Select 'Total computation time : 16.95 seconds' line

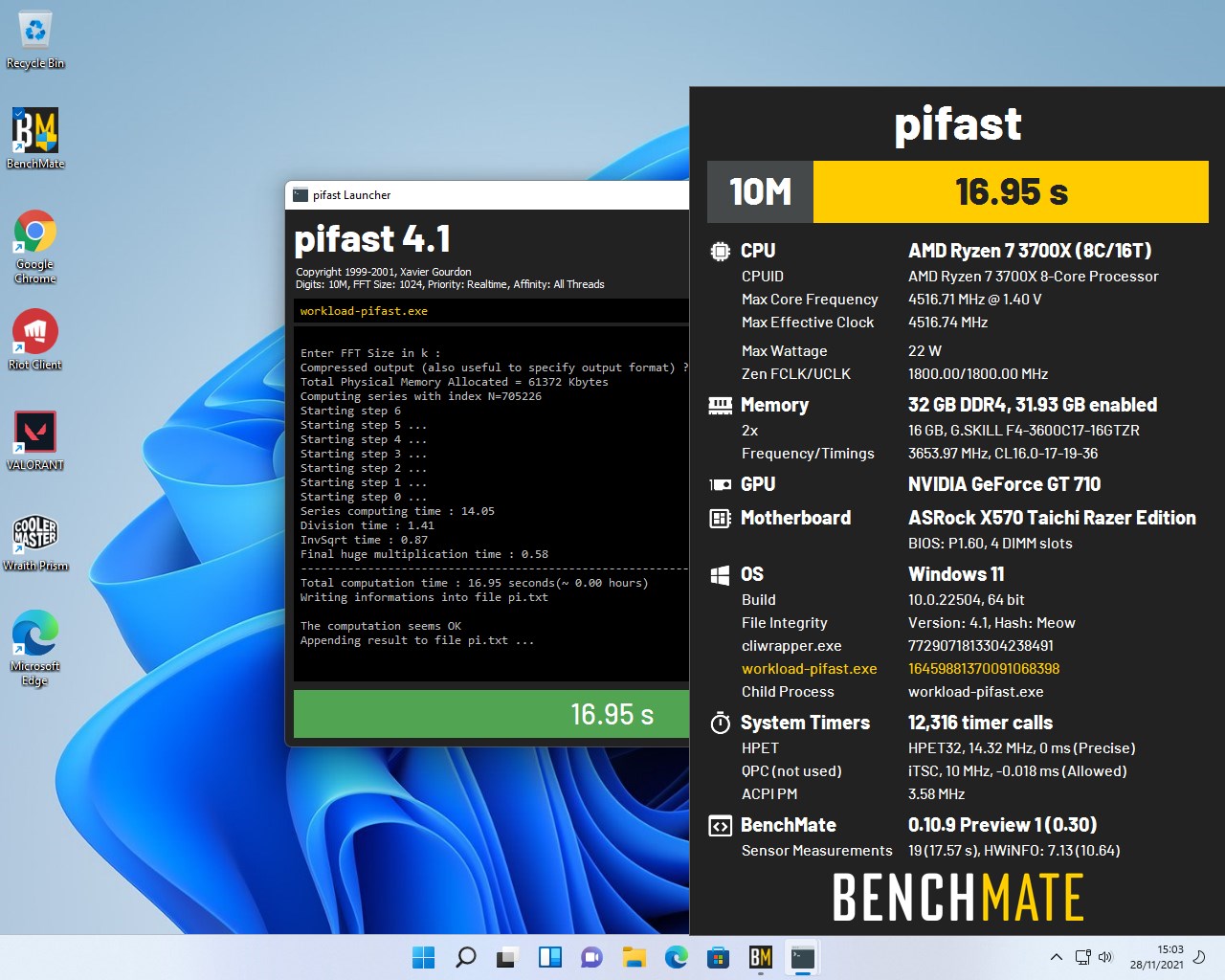[x=474, y=583]
